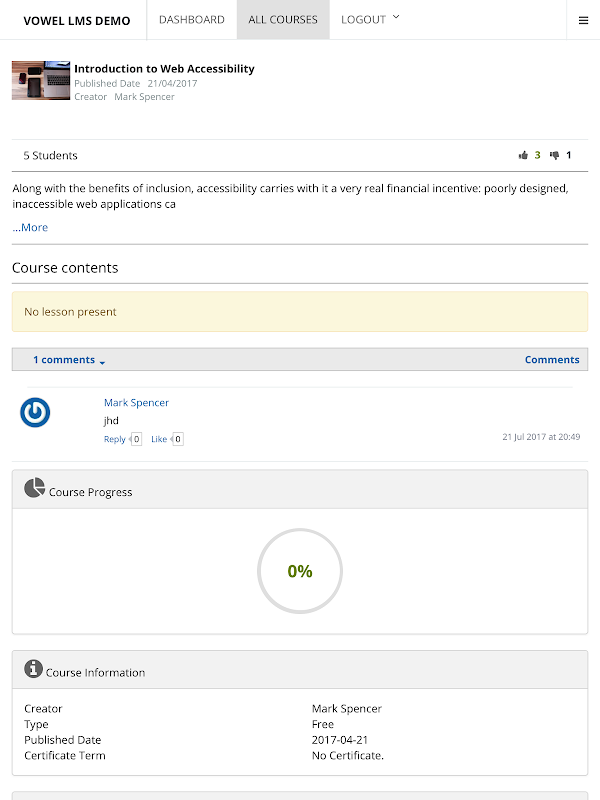Click the 0% progress circle

(300, 571)
